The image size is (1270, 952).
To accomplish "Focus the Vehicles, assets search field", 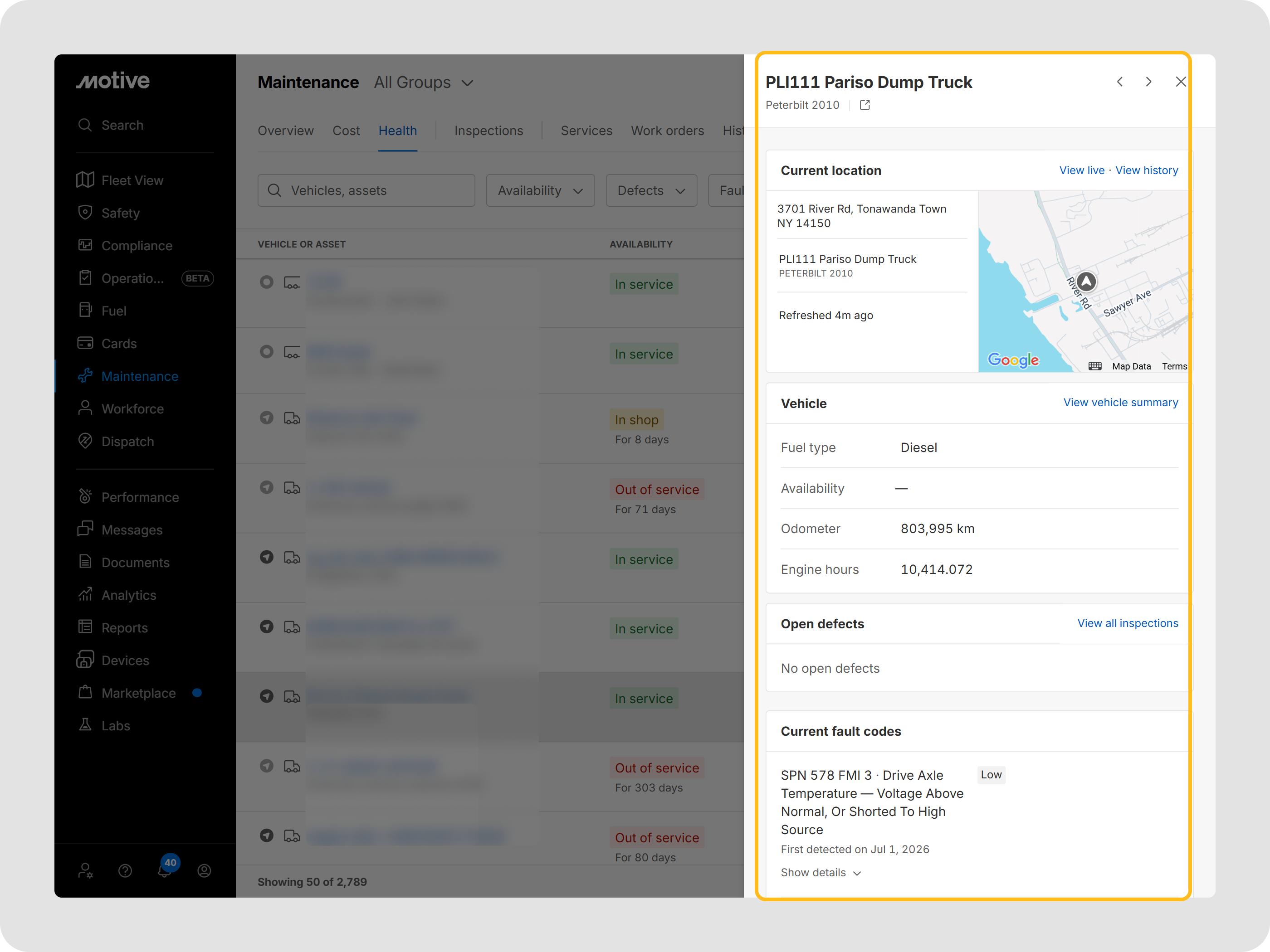I will click(x=366, y=190).
